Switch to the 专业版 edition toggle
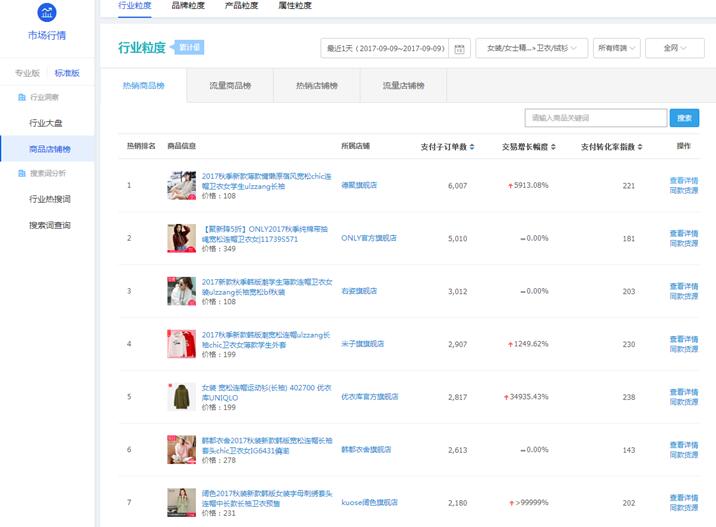 [27, 73]
